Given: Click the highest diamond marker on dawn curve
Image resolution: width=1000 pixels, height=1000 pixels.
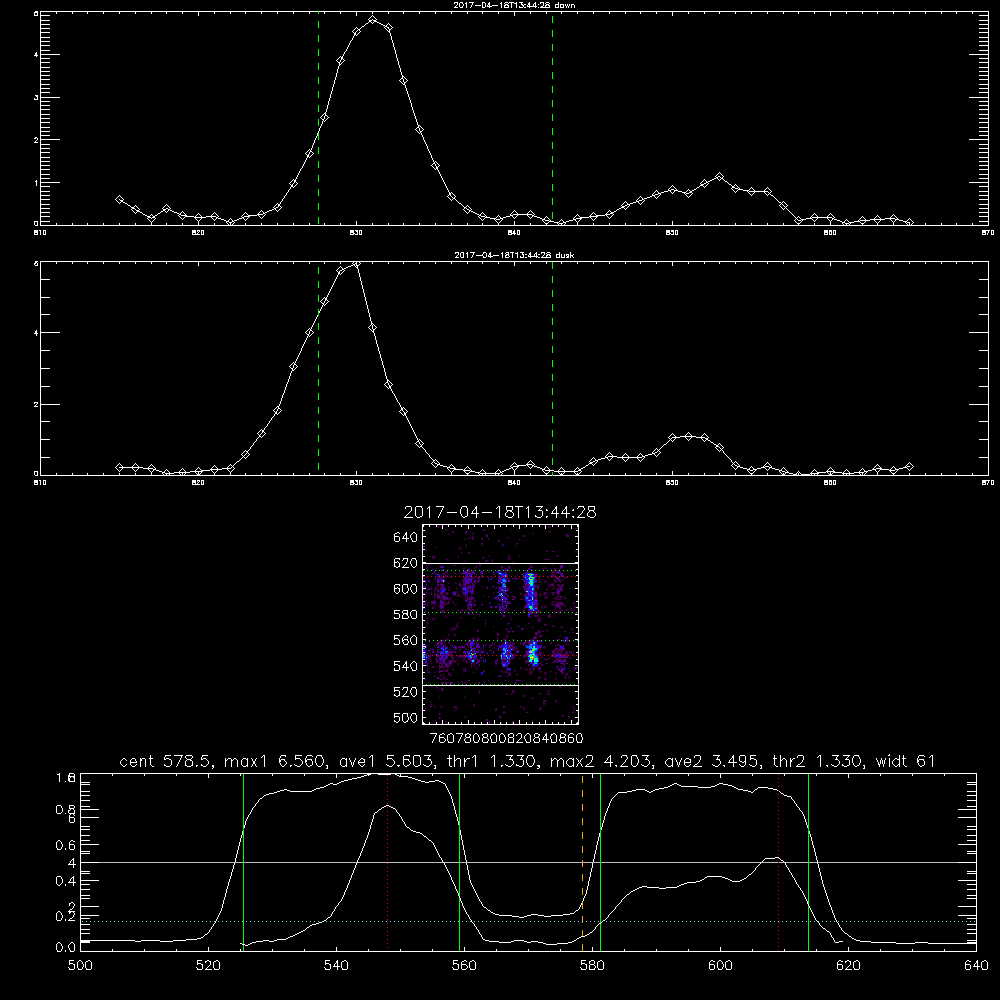Looking at the screenshot, I should pos(372,20).
